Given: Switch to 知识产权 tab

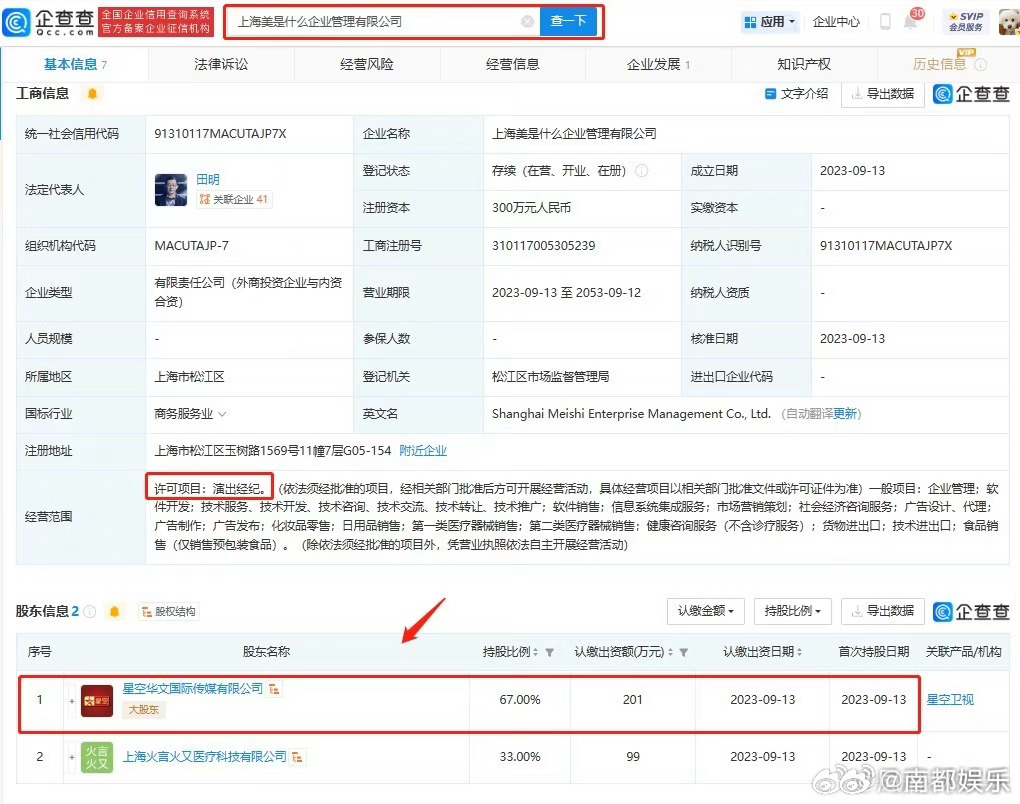Looking at the screenshot, I should [x=804, y=64].
